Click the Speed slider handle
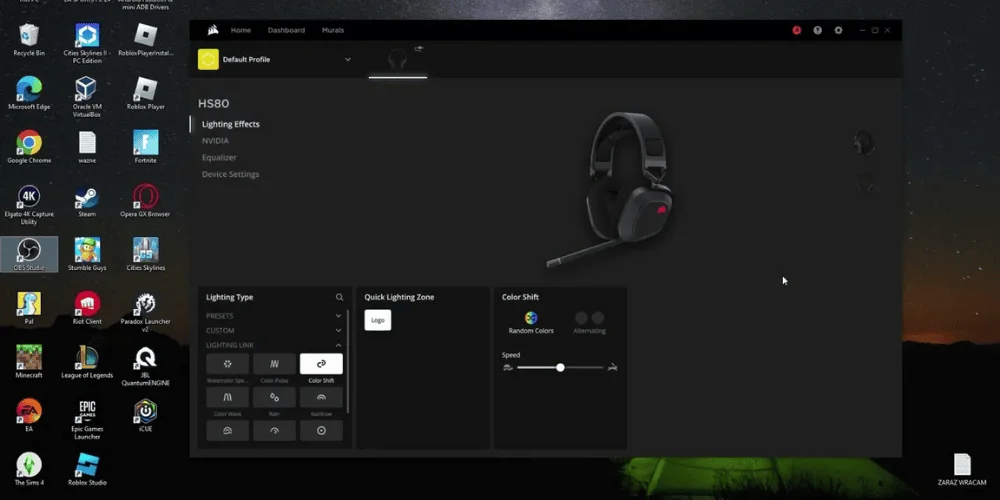 pyautogui.click(x=560, y=367)
